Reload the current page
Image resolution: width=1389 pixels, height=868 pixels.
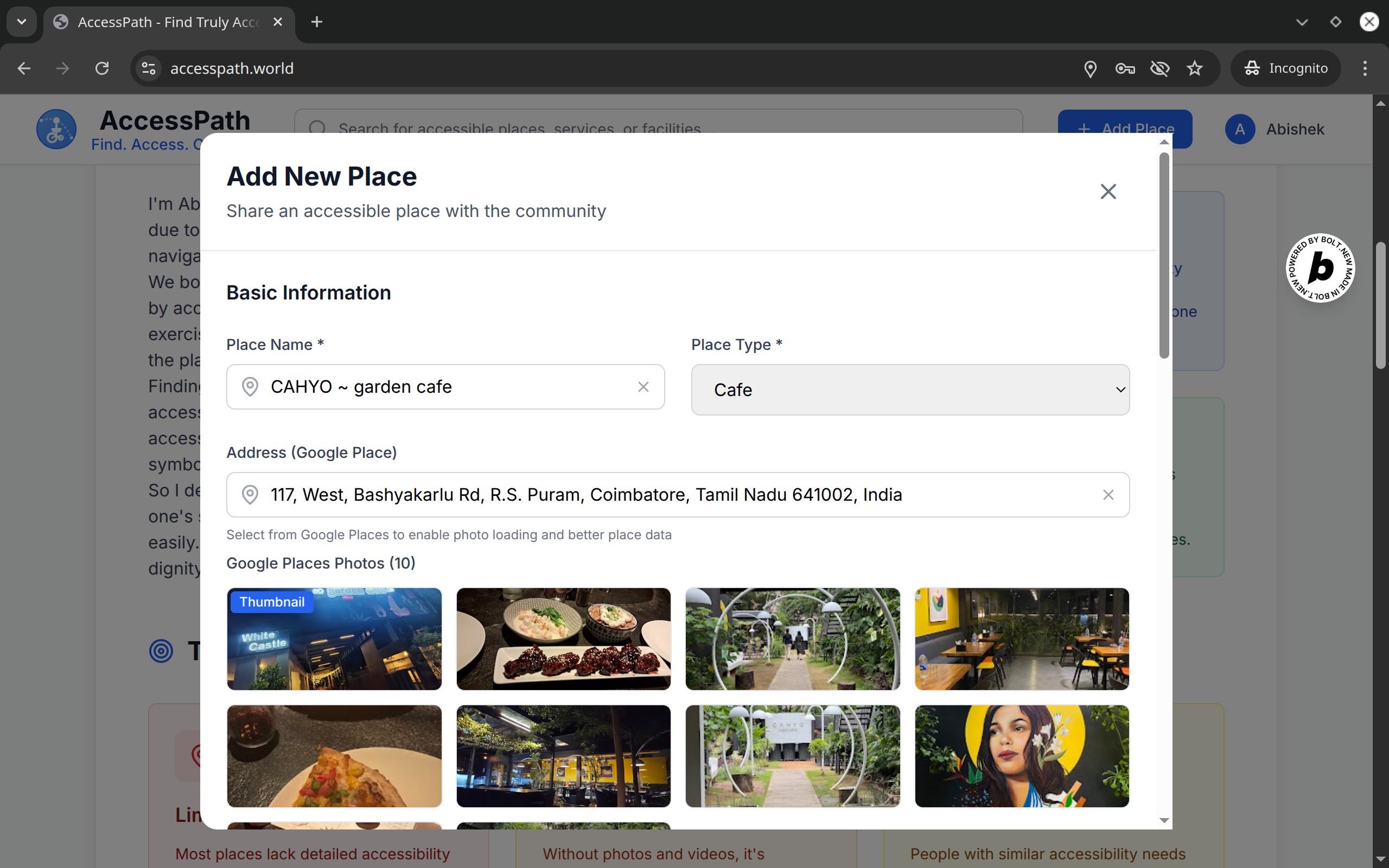[x=102, y=68]
